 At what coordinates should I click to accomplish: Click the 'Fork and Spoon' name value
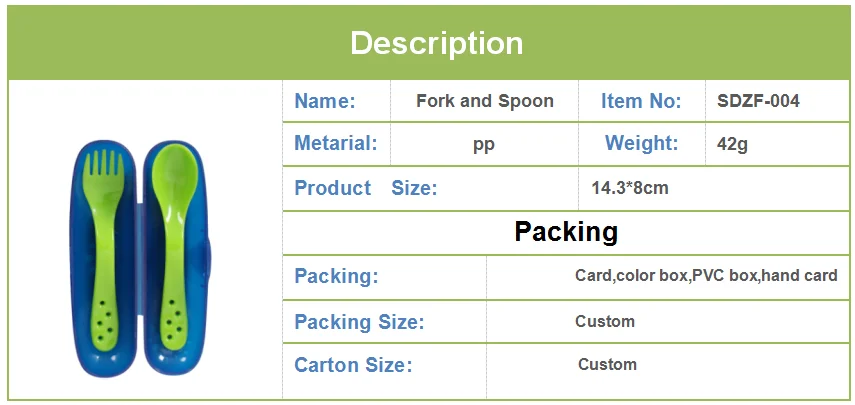pos(485,101)
